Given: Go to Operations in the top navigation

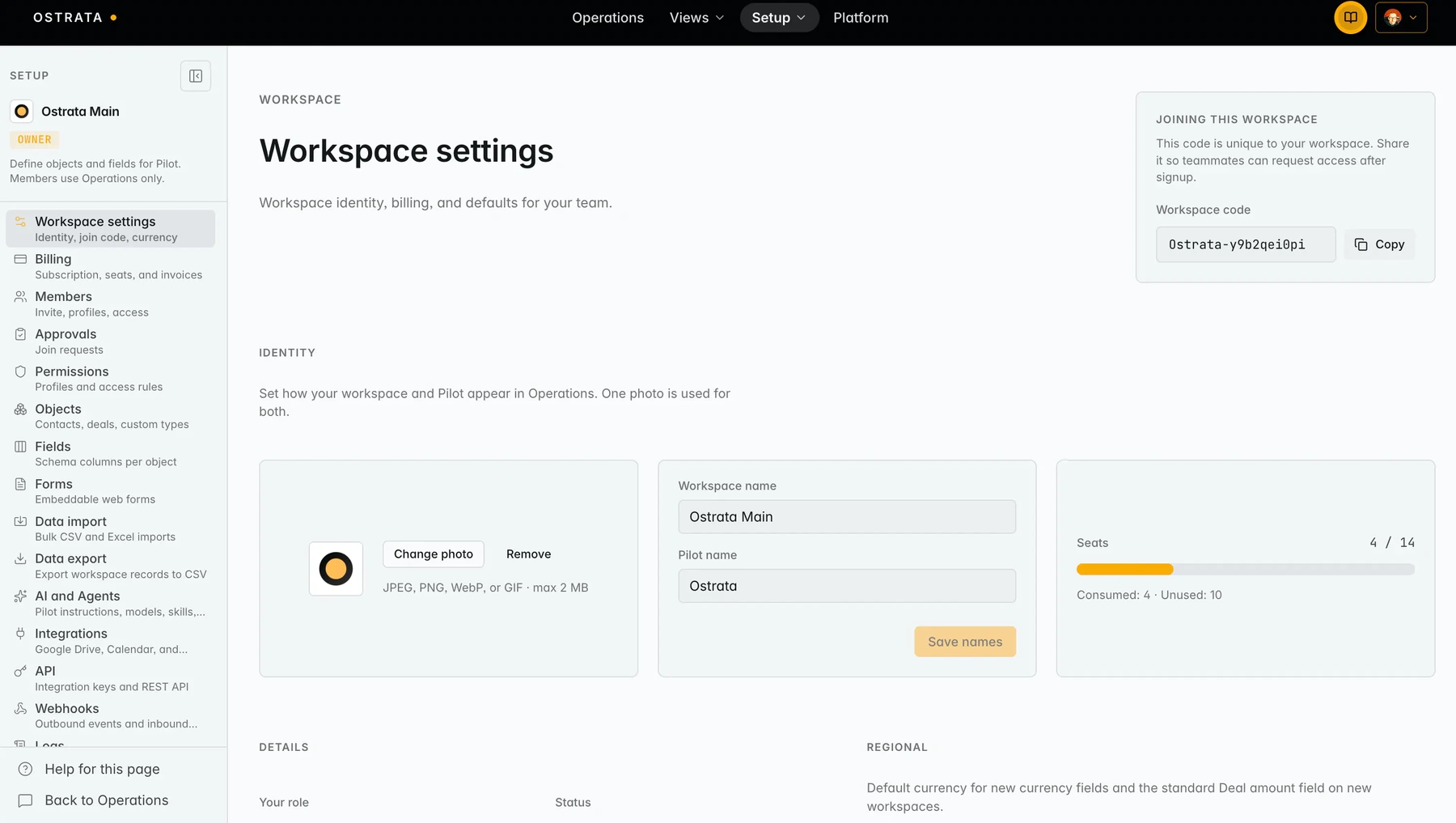Looking at the screenshot, I should [607, 18].
